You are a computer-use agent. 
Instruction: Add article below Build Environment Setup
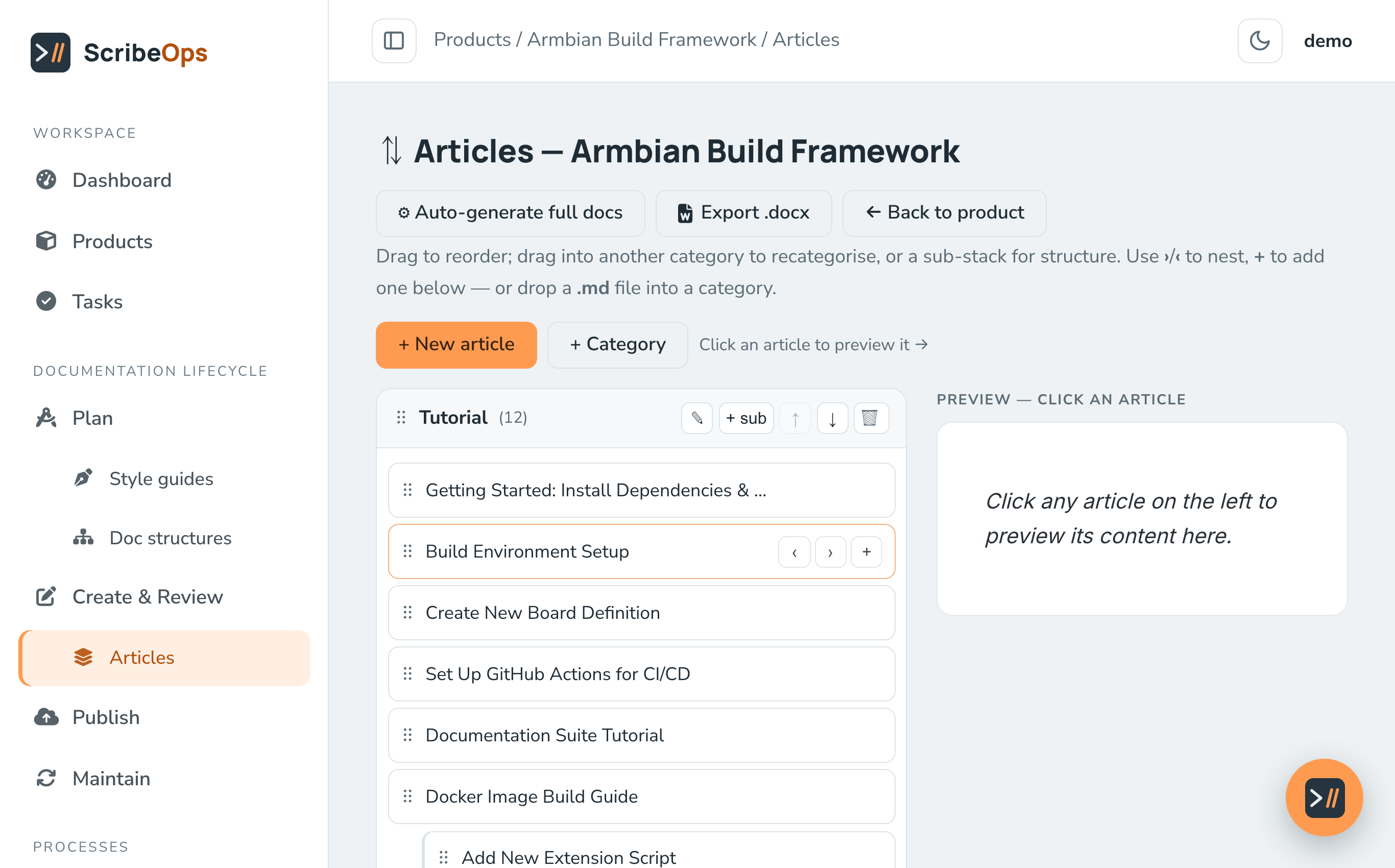[x=867, y=551]
